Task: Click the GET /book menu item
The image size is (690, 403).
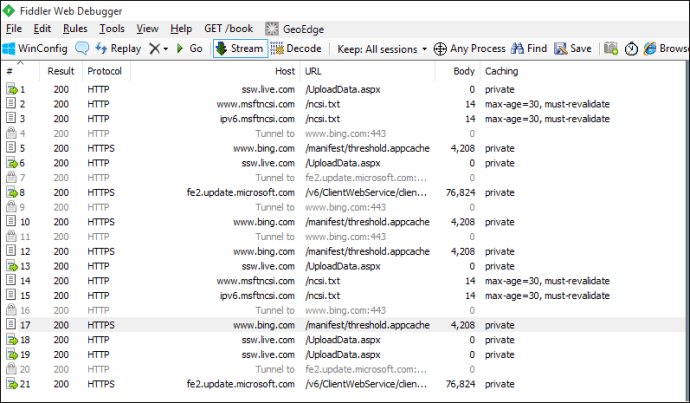Action: click(228, 29)
